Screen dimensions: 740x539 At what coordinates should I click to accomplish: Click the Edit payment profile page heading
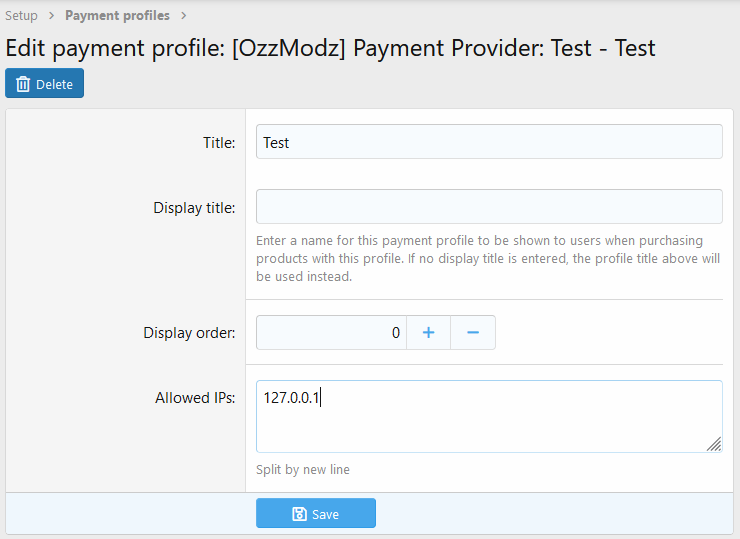click(x=330, y=48)
